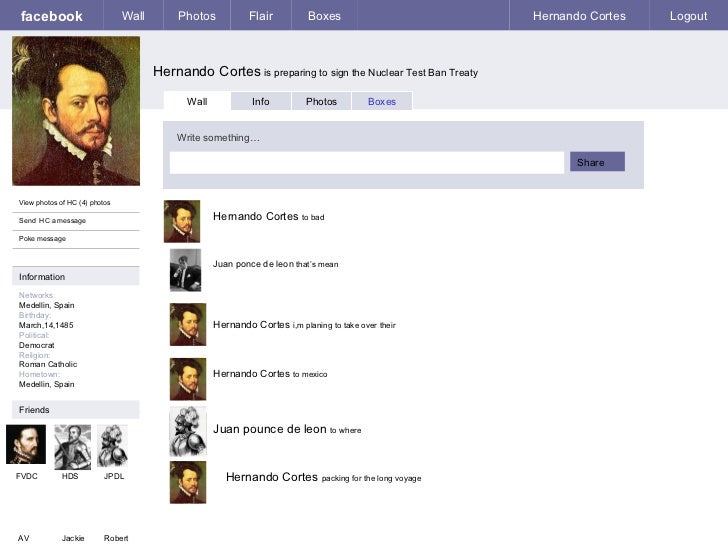
Task: Click the Jackie friend name
Action: tap(73, 538)
